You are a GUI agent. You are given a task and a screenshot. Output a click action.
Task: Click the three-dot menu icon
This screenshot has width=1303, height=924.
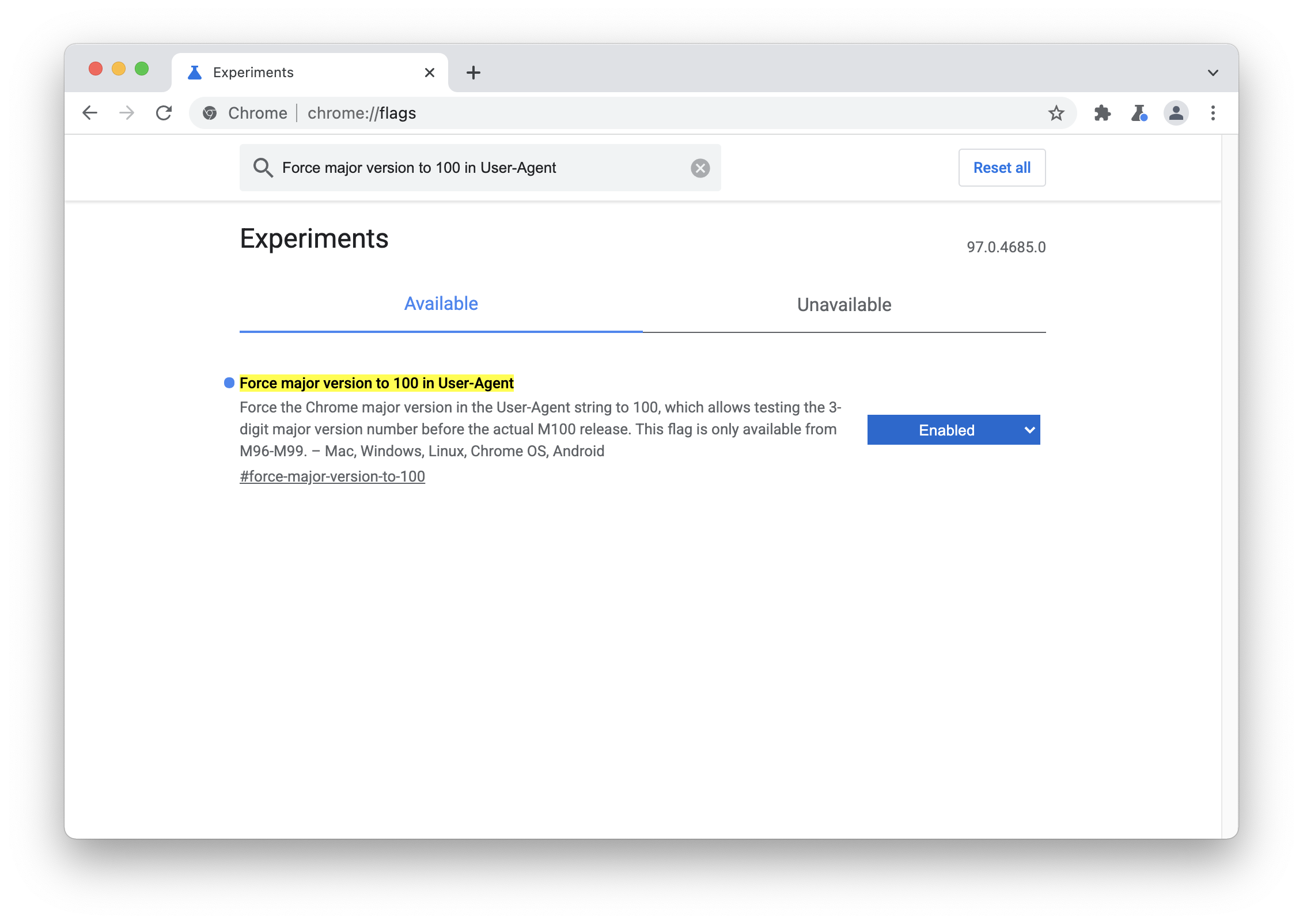click(x=1213, y=113)
